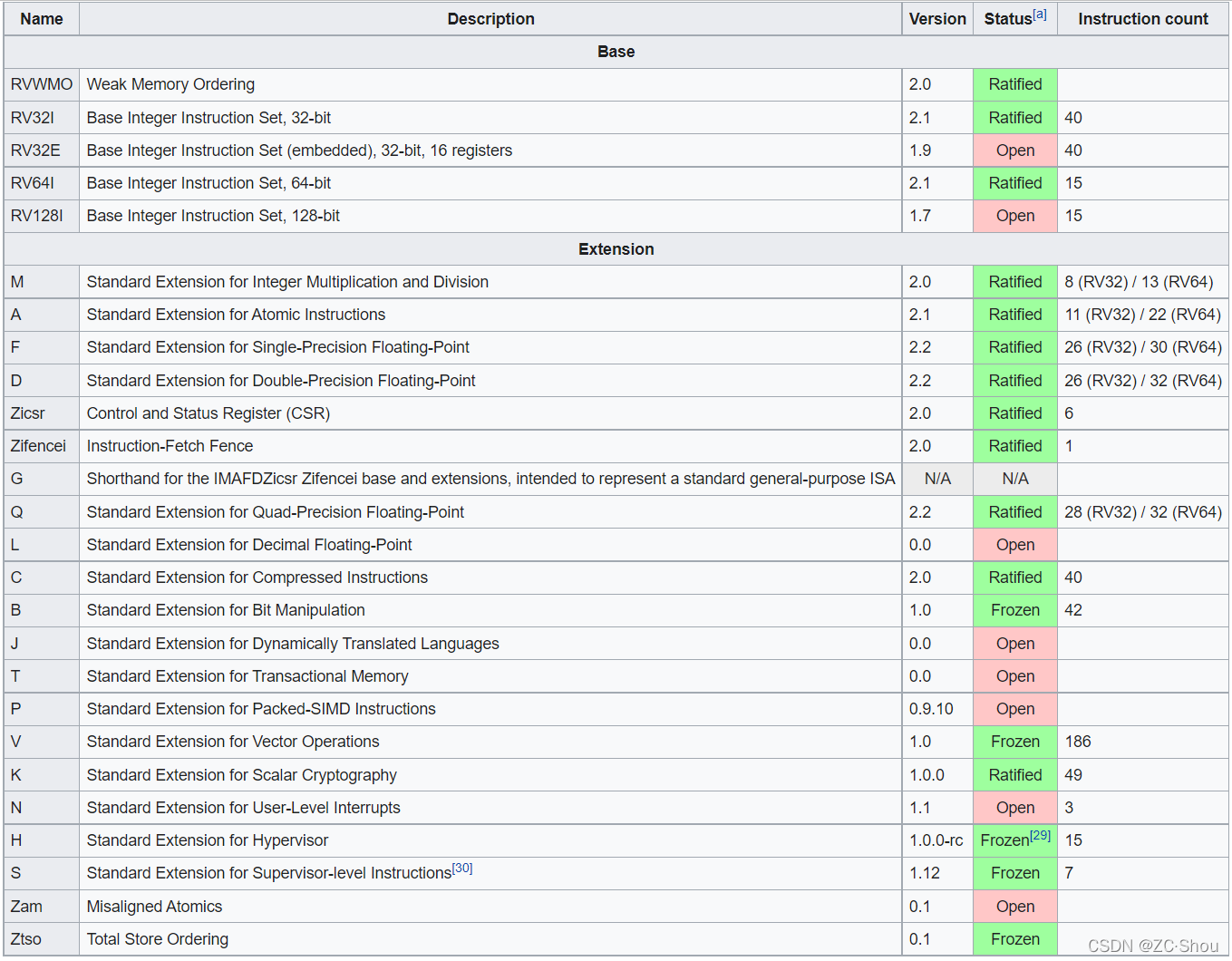Click the RV32I name cell

(x=42, y=118)
